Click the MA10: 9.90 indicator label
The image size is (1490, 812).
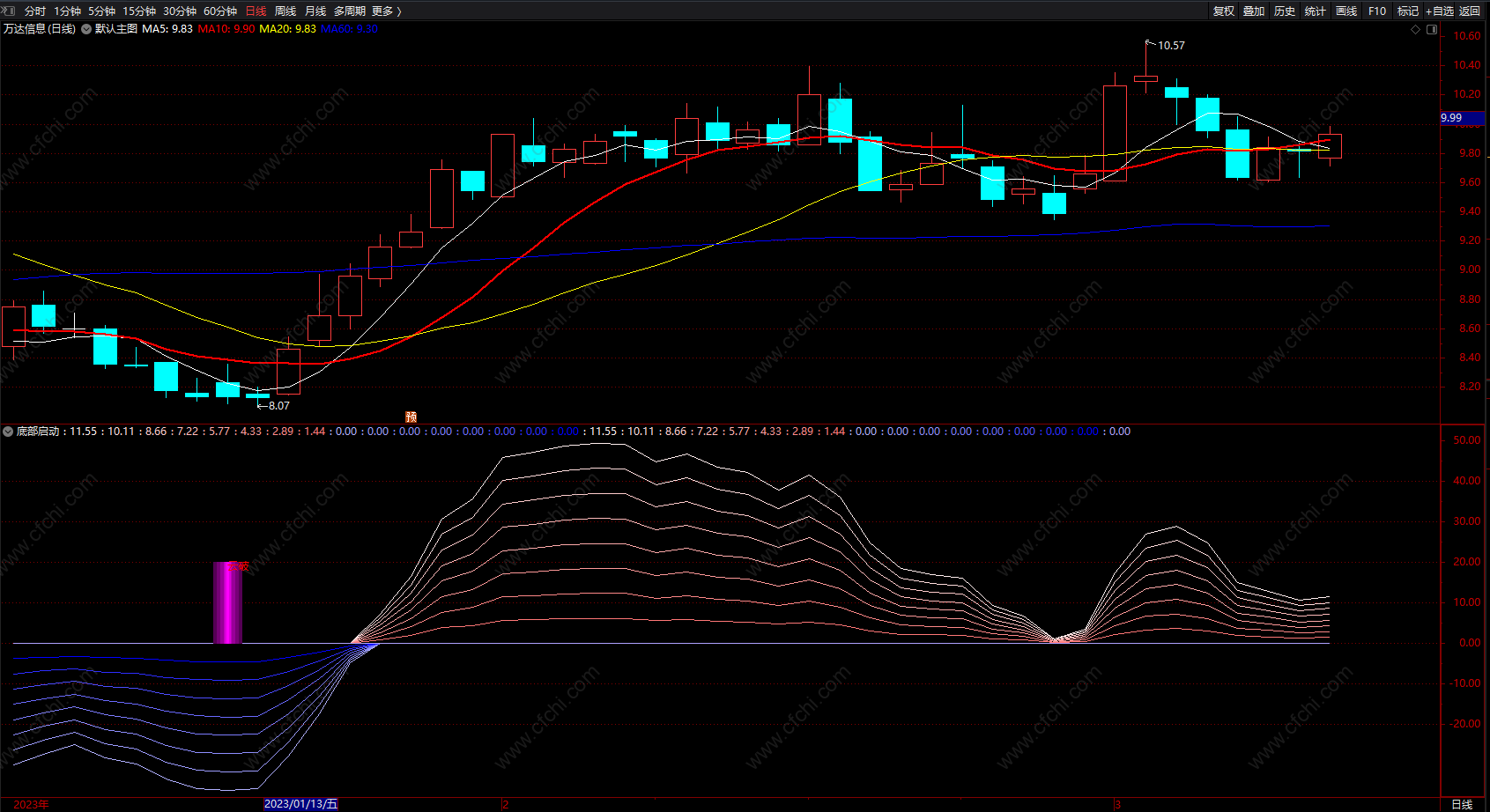[226, 29]
